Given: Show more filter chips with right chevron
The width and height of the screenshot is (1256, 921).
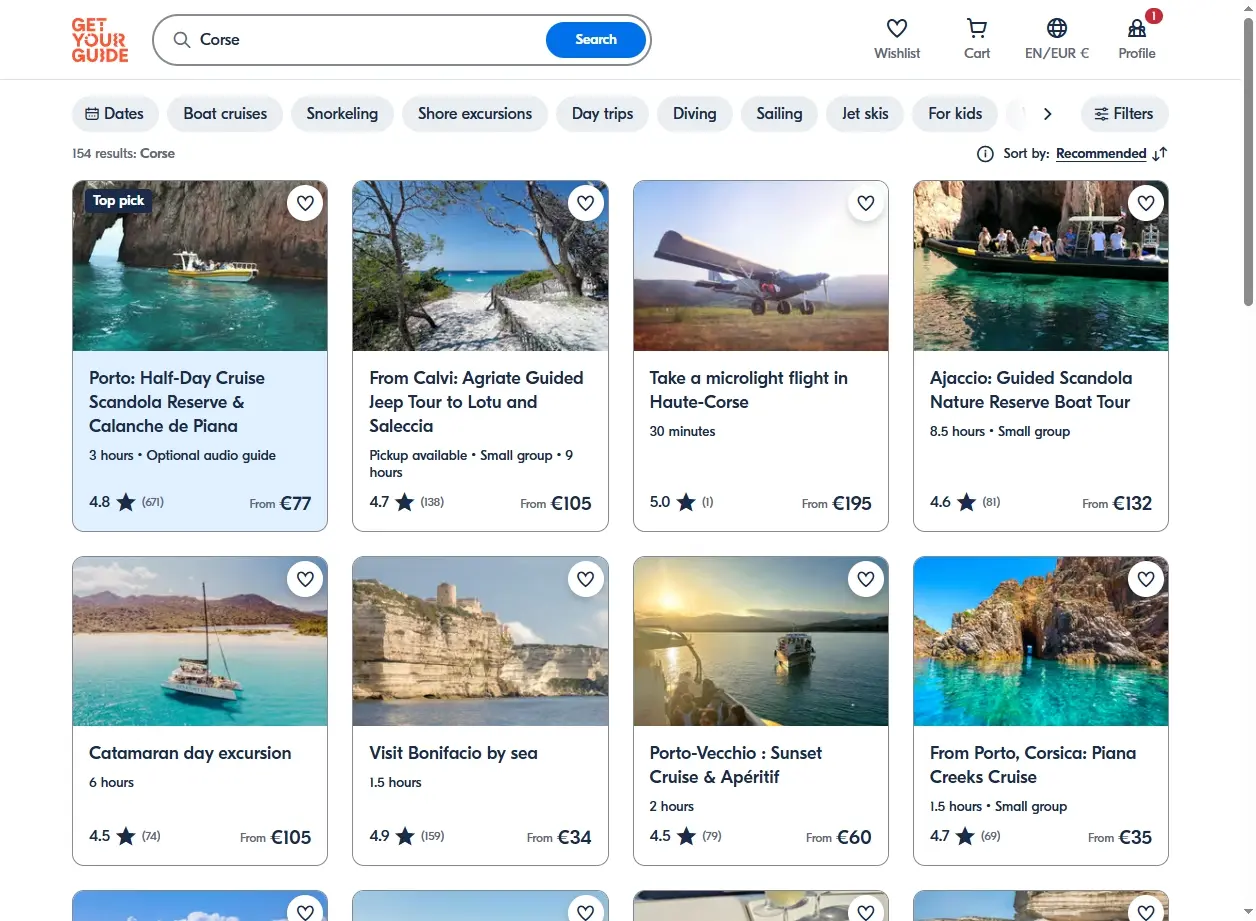Looking at the screenshot, I should coord(1047,114).
